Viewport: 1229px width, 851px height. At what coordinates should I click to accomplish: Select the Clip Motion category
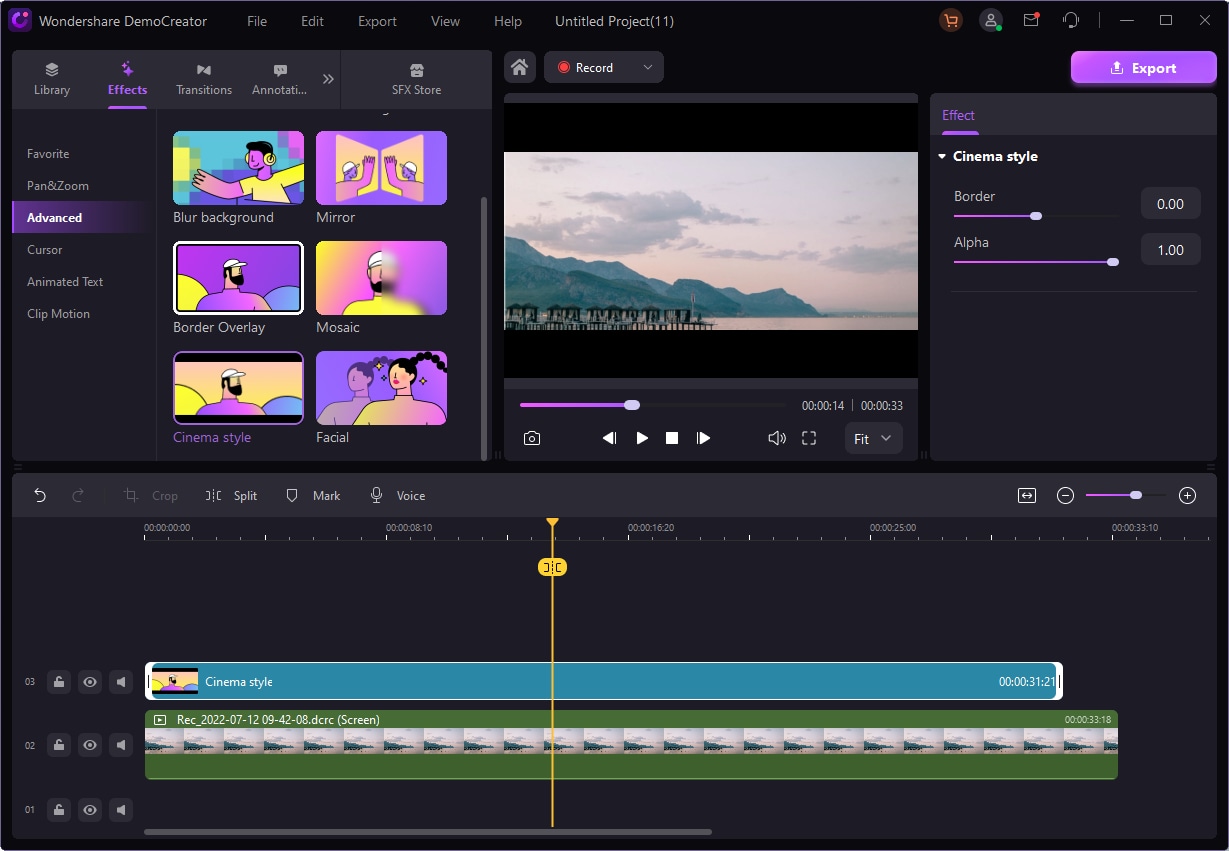pos(58,314)
